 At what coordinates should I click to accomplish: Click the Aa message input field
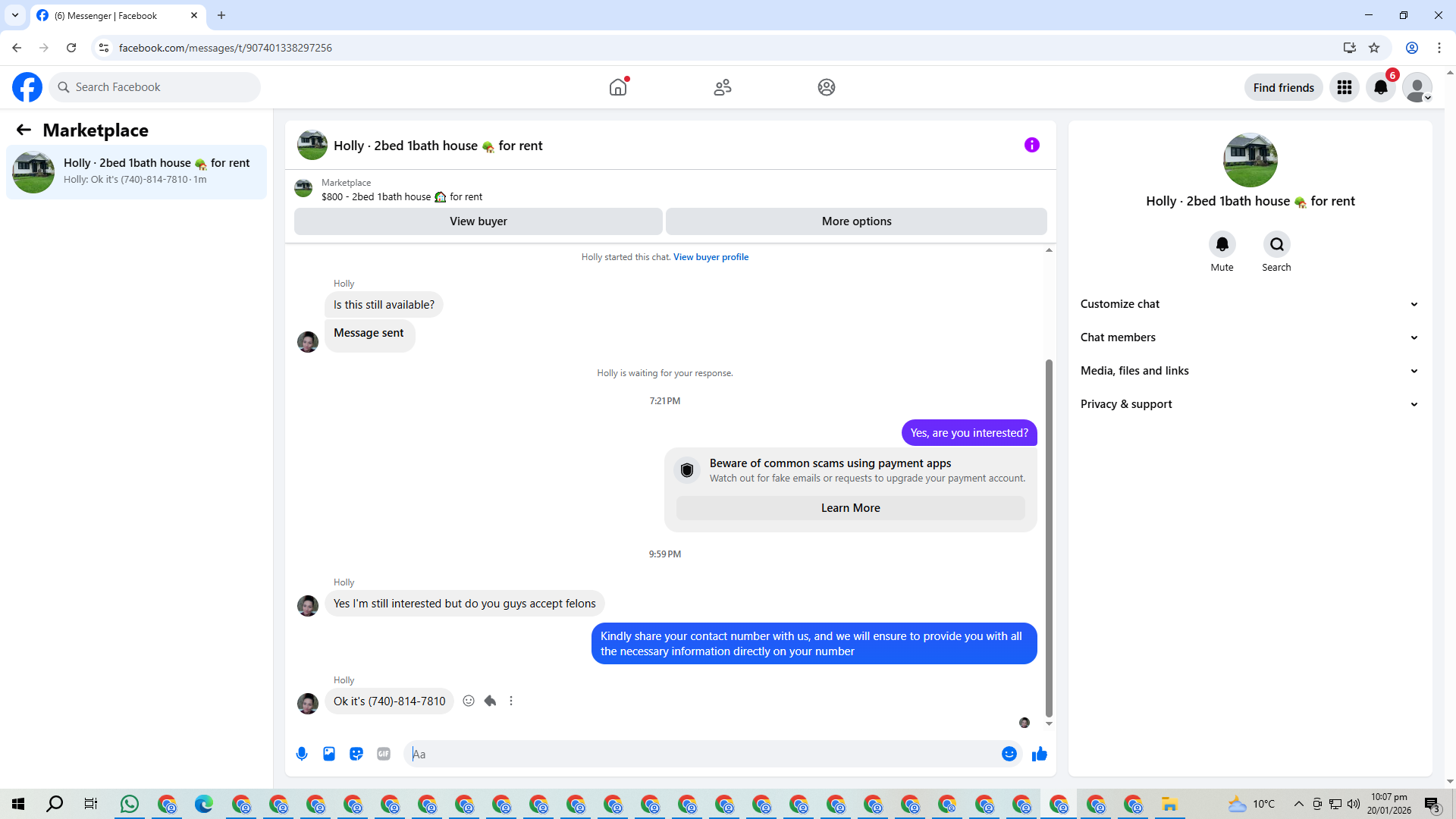701,754
